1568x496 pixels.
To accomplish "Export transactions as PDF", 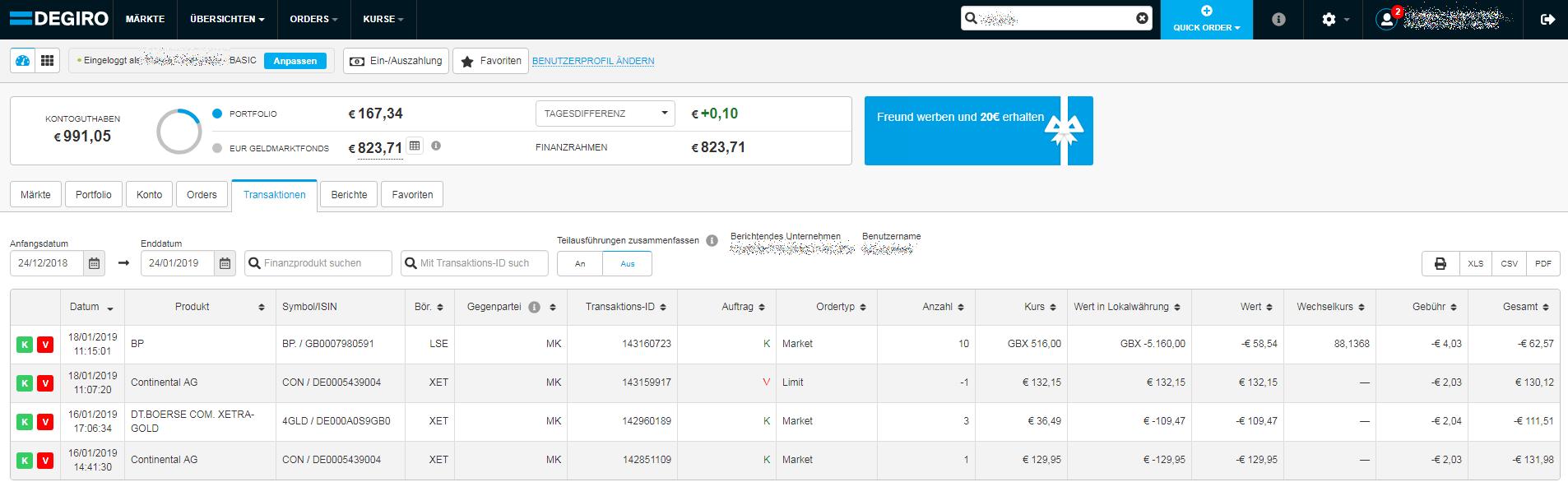I will 1542,263.
